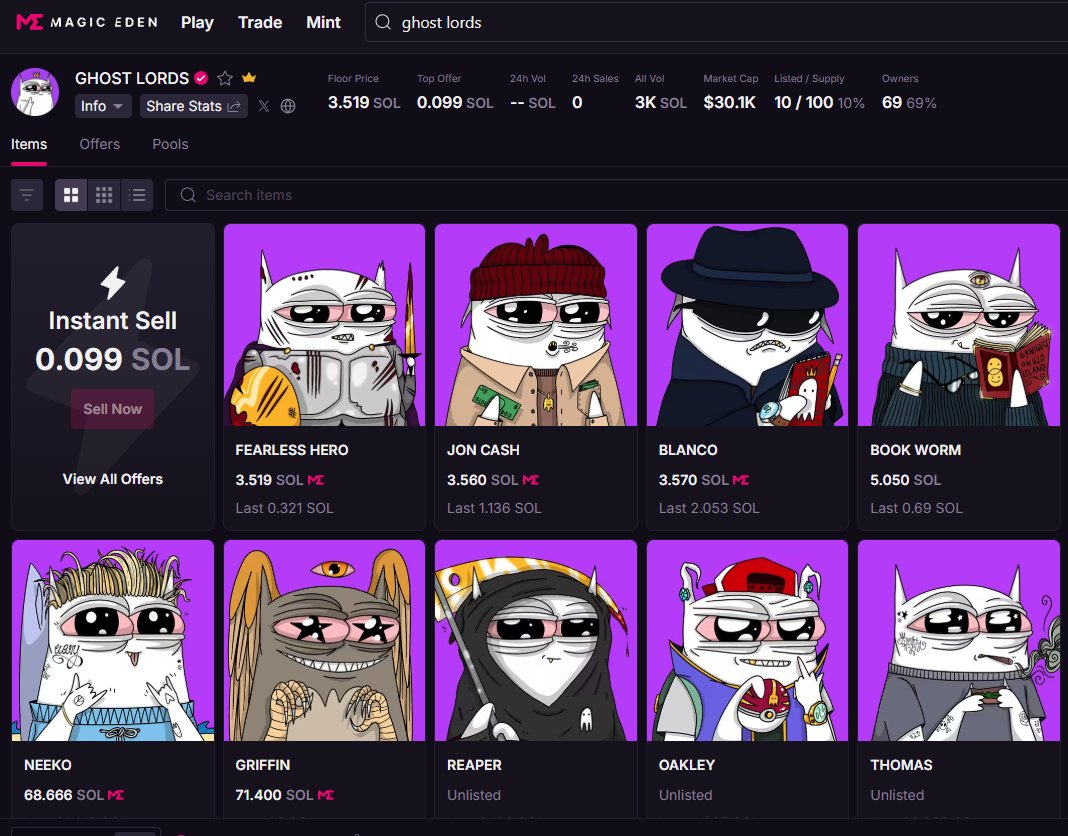Click Last 0.69 SOL text
This screenshot has height=836, width=1068.
(x=916, y=508)
